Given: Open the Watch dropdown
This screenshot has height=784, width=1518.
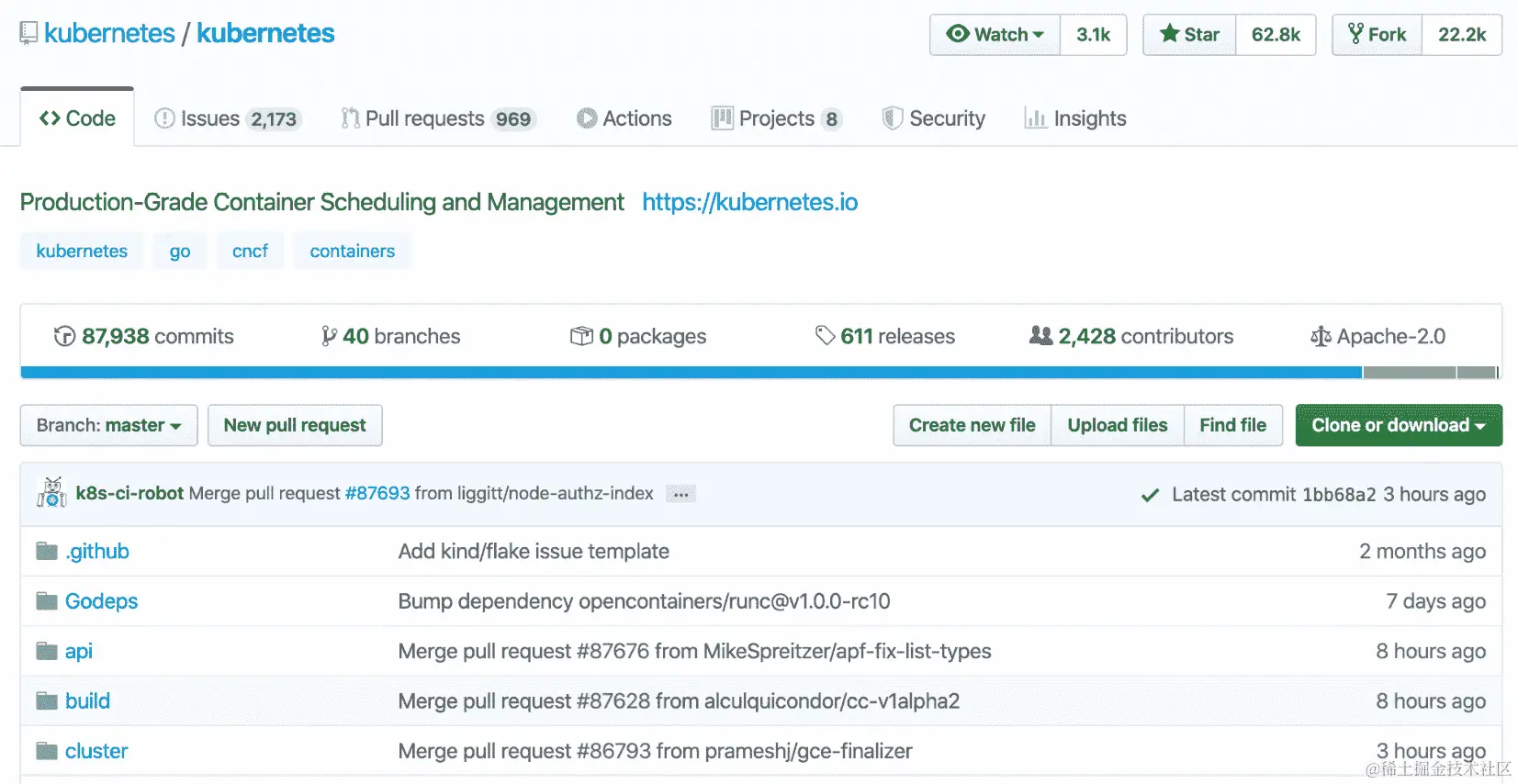Looking at the screenshot, I should click(995, 35).
